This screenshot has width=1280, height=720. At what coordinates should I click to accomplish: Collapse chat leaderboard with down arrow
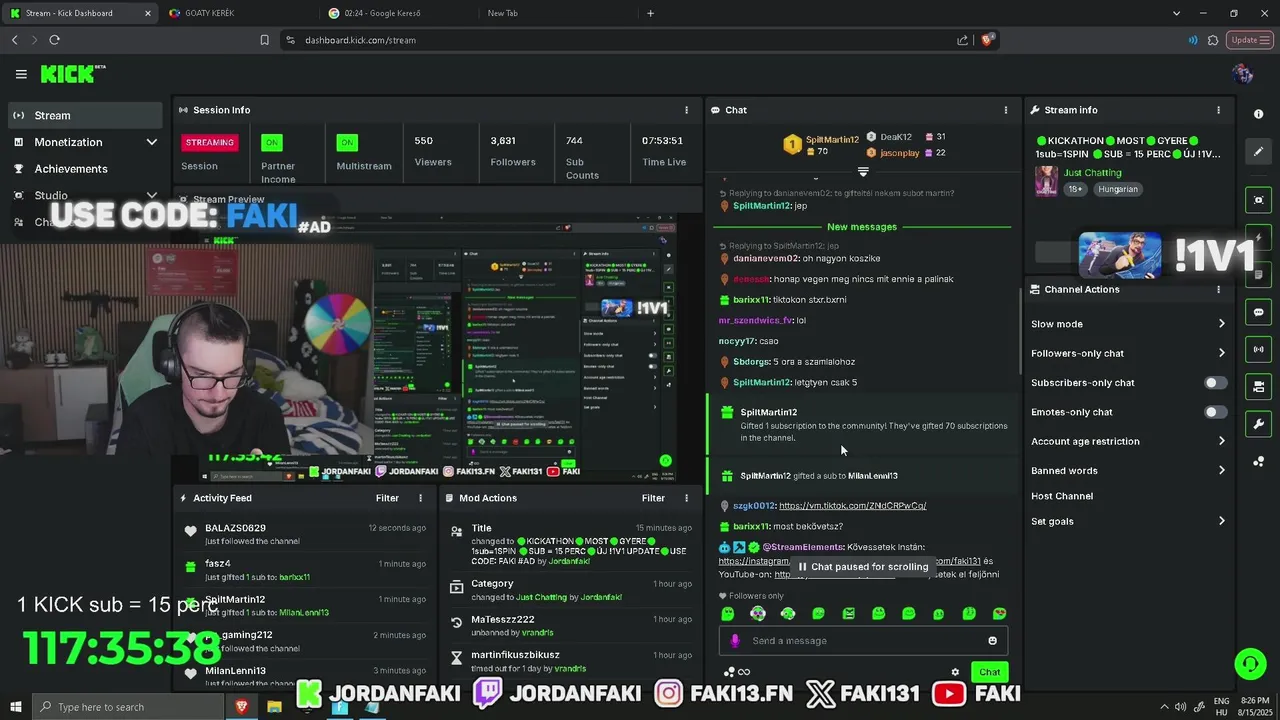pyautogui.click(x=863, y=173)
